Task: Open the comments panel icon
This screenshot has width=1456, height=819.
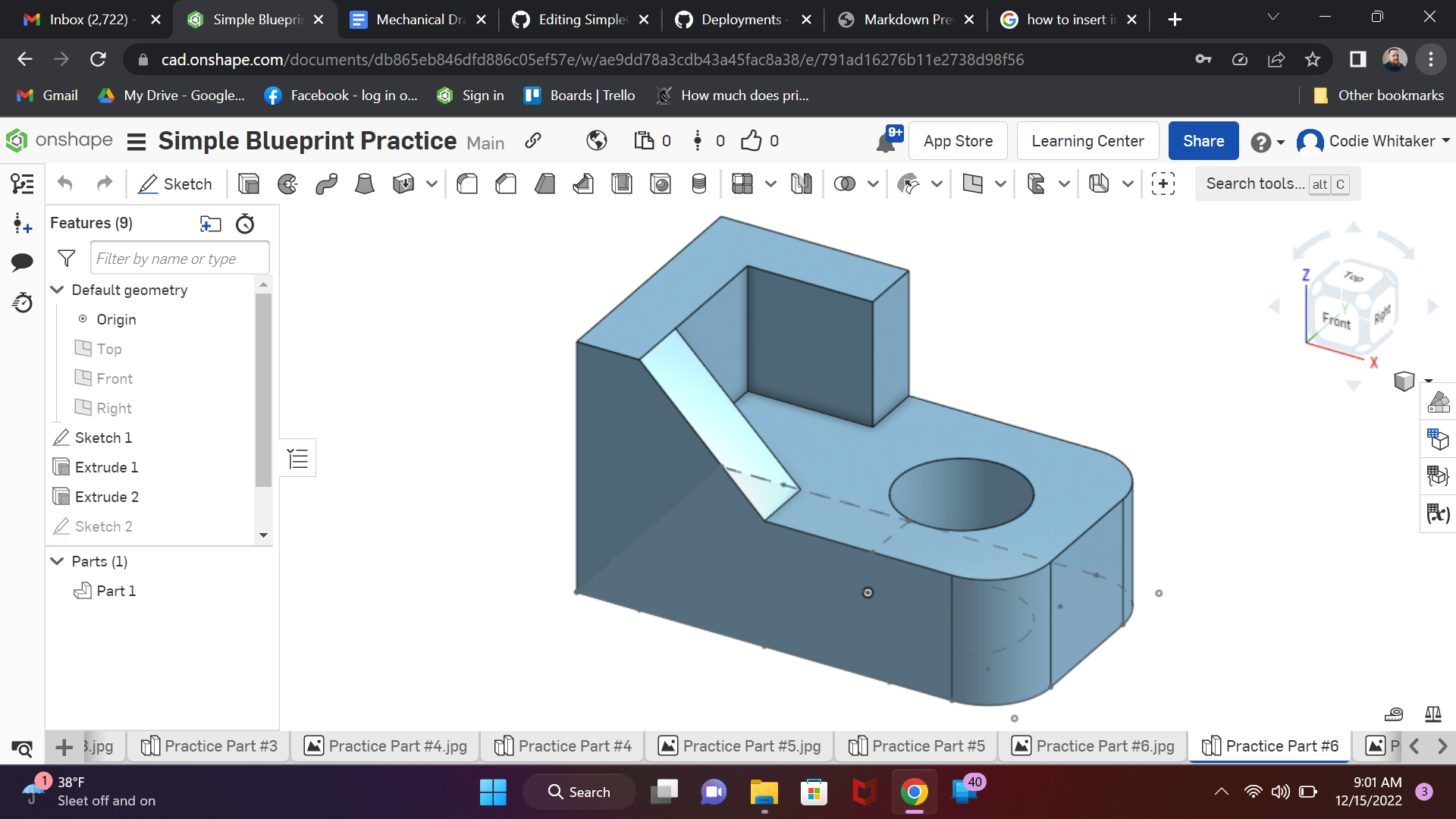Action: (23, 262)
